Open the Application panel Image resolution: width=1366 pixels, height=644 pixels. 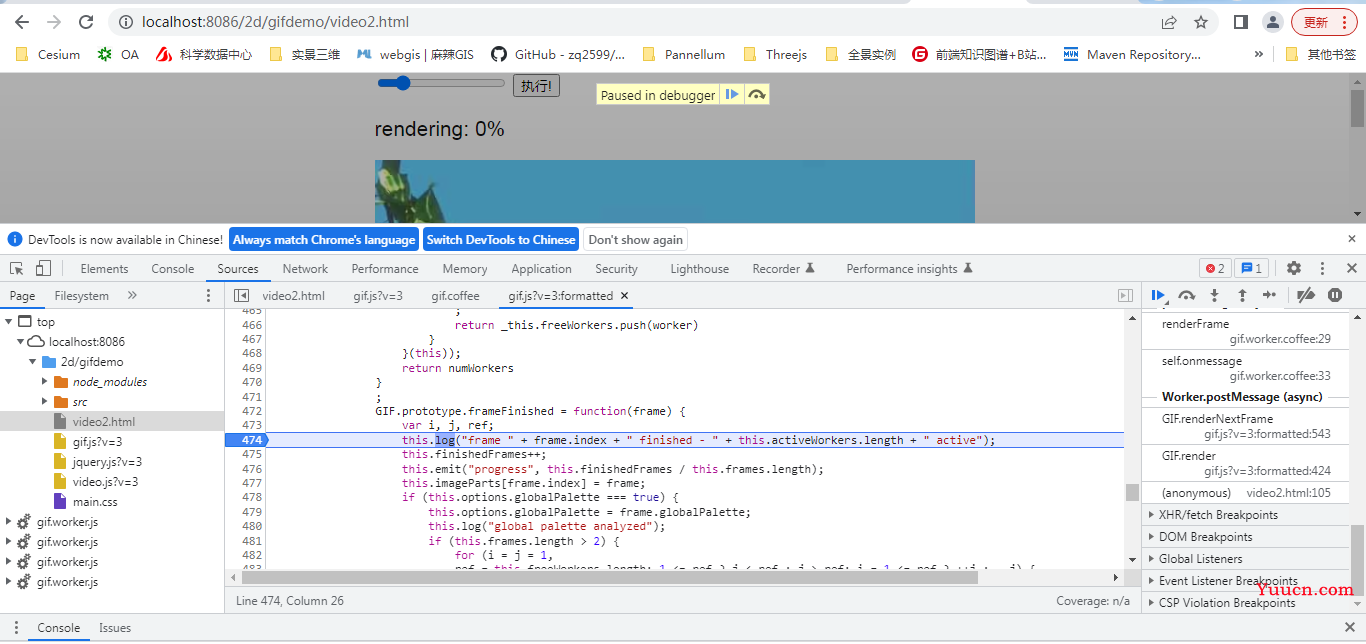point(541,269)
